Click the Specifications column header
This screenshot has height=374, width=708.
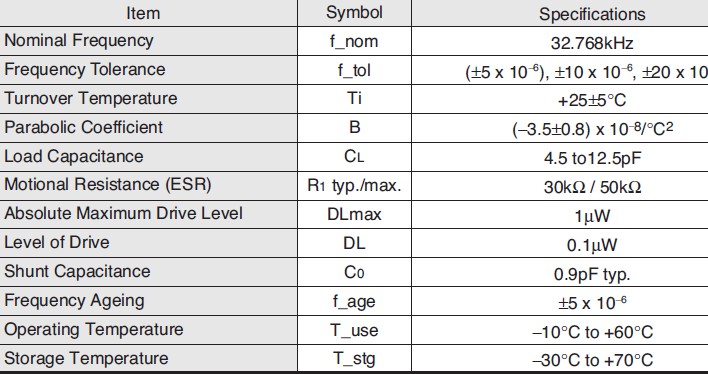[x=592, y=14]
